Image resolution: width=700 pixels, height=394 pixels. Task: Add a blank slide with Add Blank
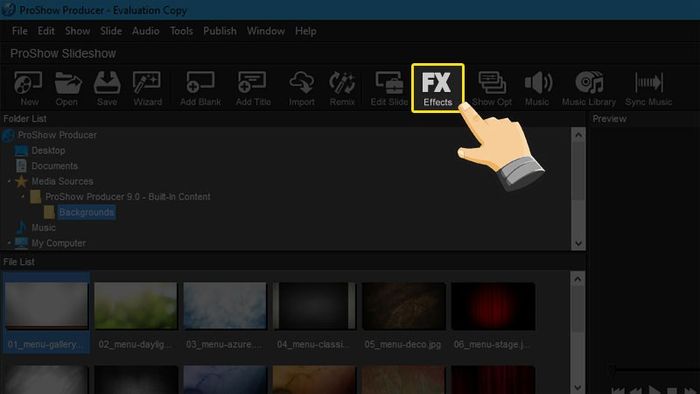click(x=200, y=88)
